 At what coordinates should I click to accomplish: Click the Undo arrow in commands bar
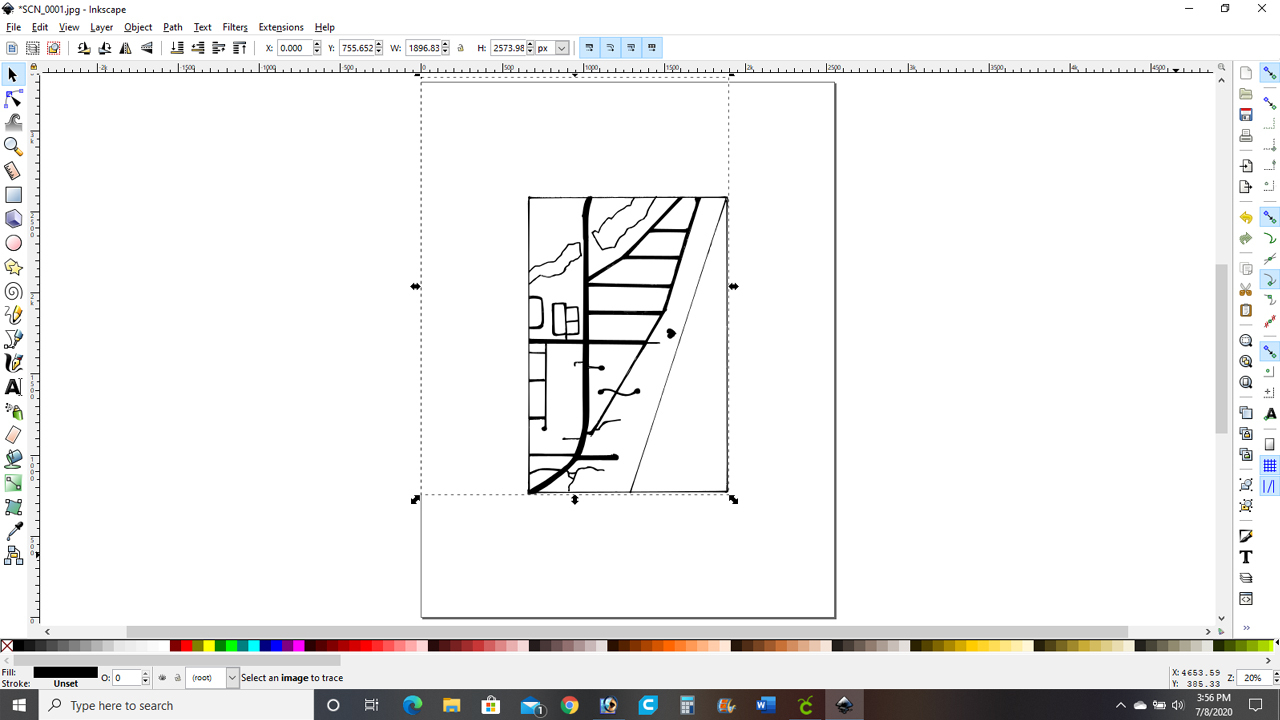[1246, 218]
